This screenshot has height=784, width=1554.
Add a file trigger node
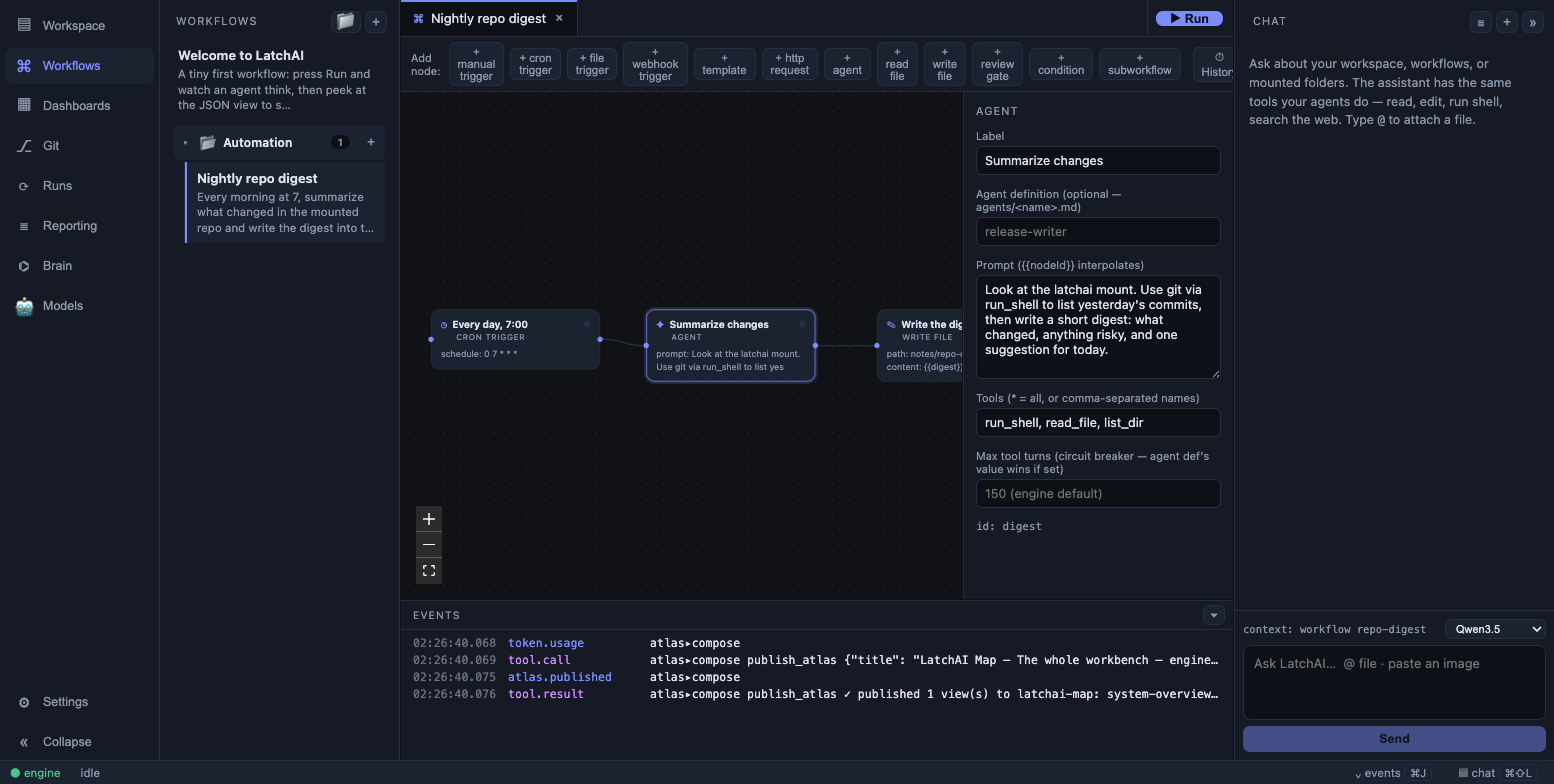(592, 64)
